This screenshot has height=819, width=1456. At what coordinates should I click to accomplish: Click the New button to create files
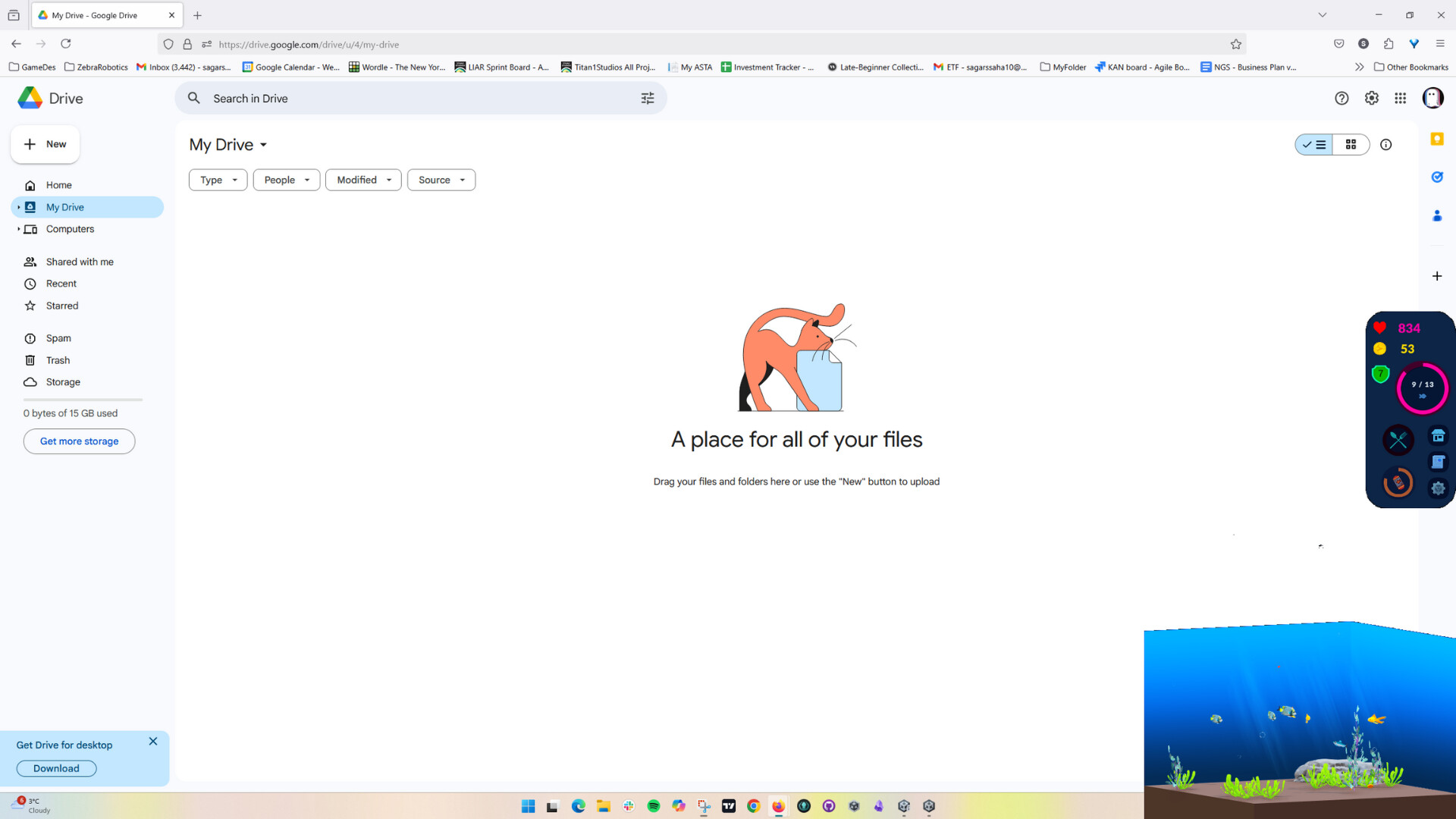[x=45, y=144]
